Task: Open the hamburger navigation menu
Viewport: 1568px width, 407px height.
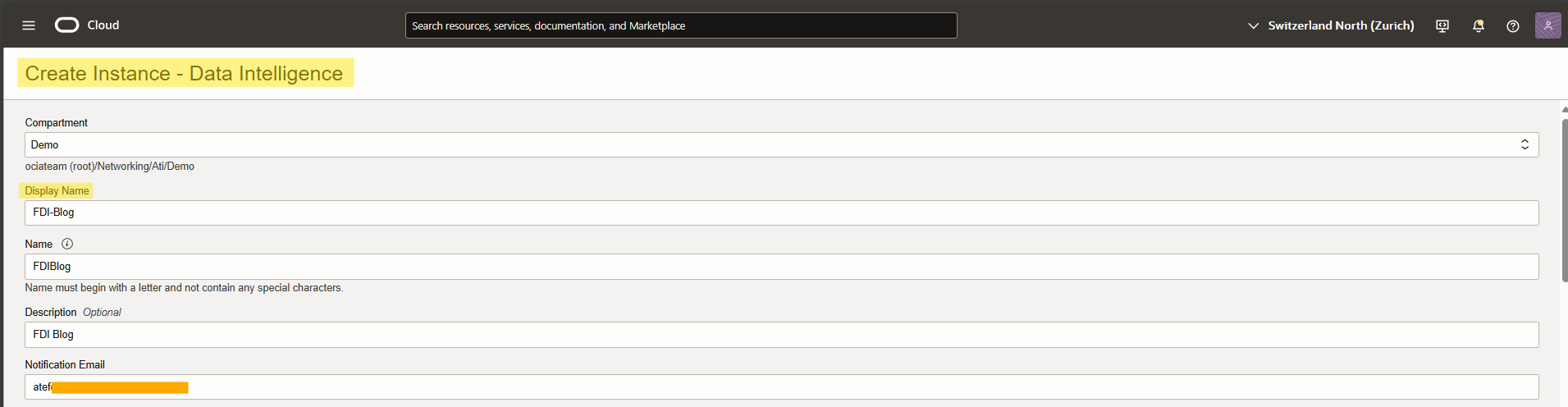Action: pos(29,25)
